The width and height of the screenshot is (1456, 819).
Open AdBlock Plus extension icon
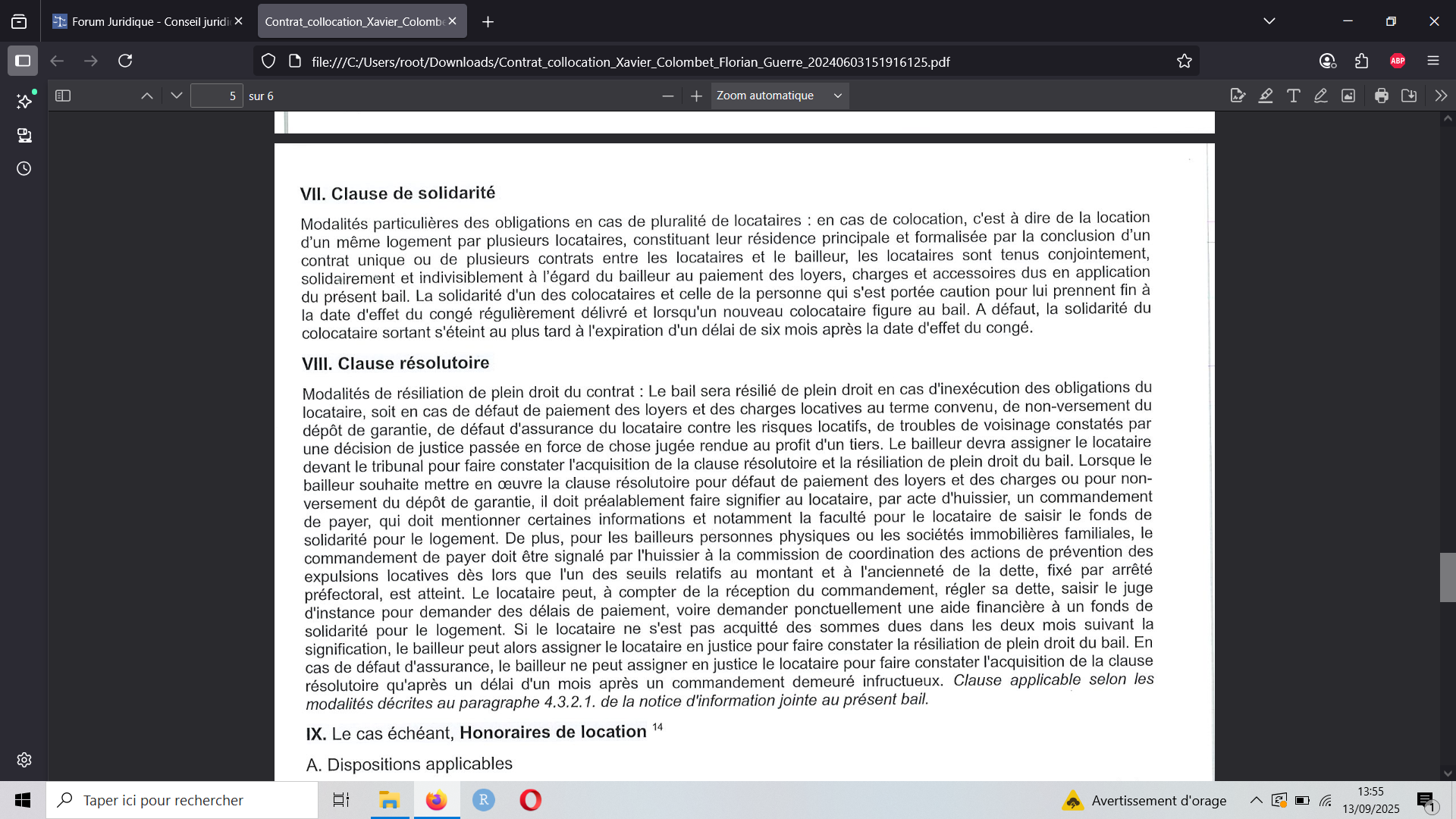(1398, 61)
